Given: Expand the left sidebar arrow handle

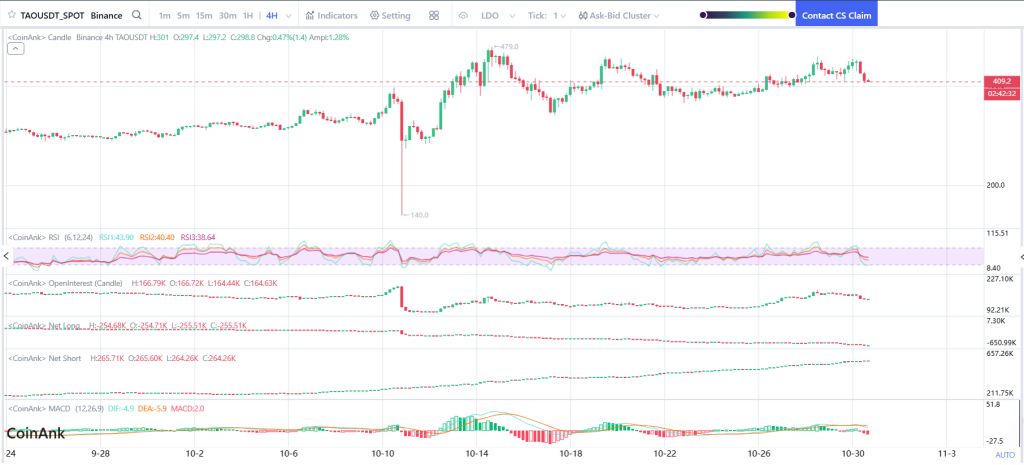Looking at the screenshot, I should point(4,257).
